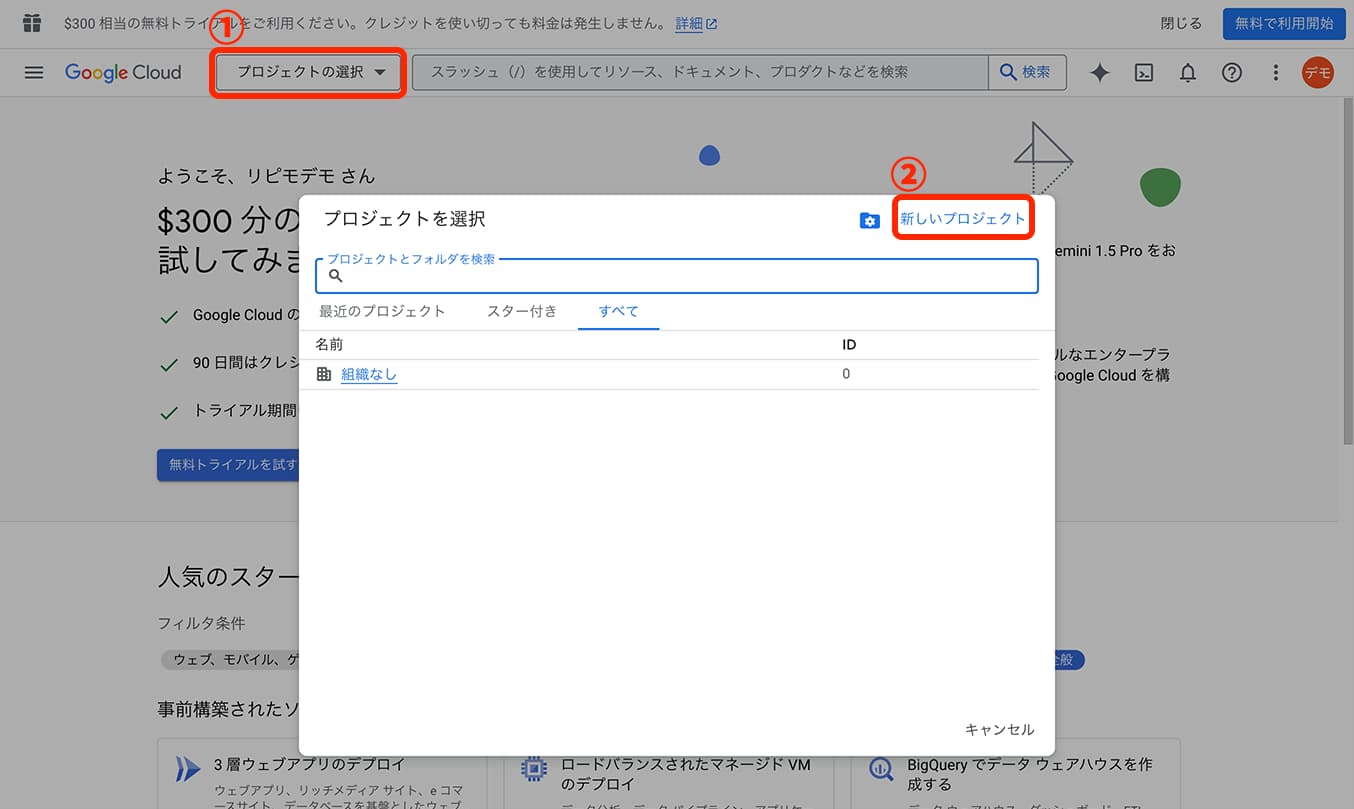Open ロードバランスされたマネージド VM card title
Viewport: 1354px width, 809px height.
(x=685, y=774)
